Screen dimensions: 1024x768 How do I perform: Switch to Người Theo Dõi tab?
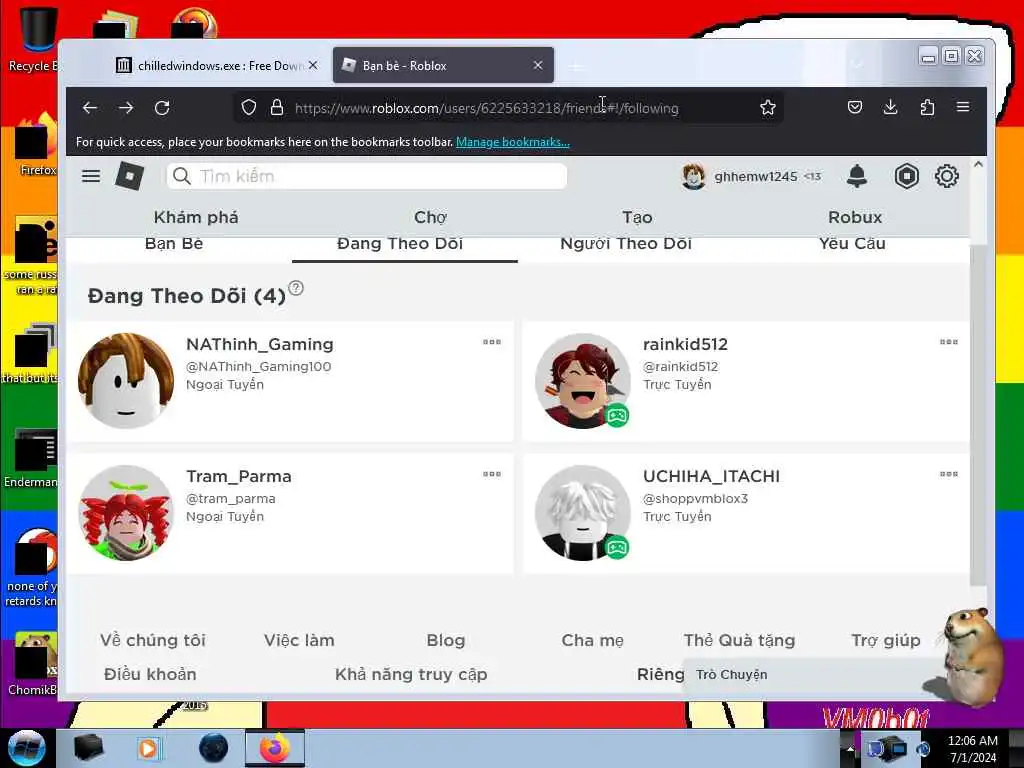pos(626,244)
